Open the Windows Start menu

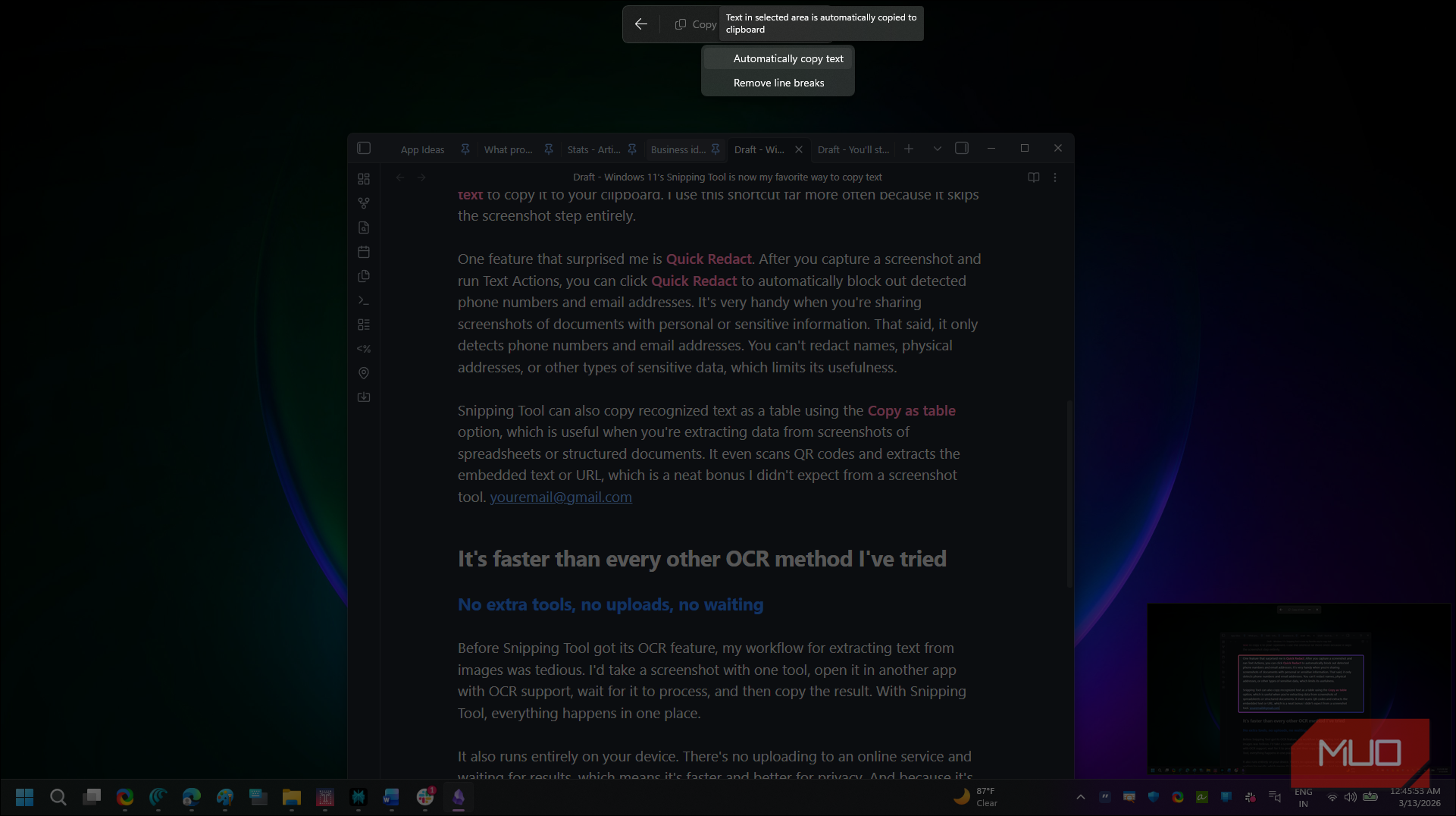pyautogui.click(x=24, y=797)
